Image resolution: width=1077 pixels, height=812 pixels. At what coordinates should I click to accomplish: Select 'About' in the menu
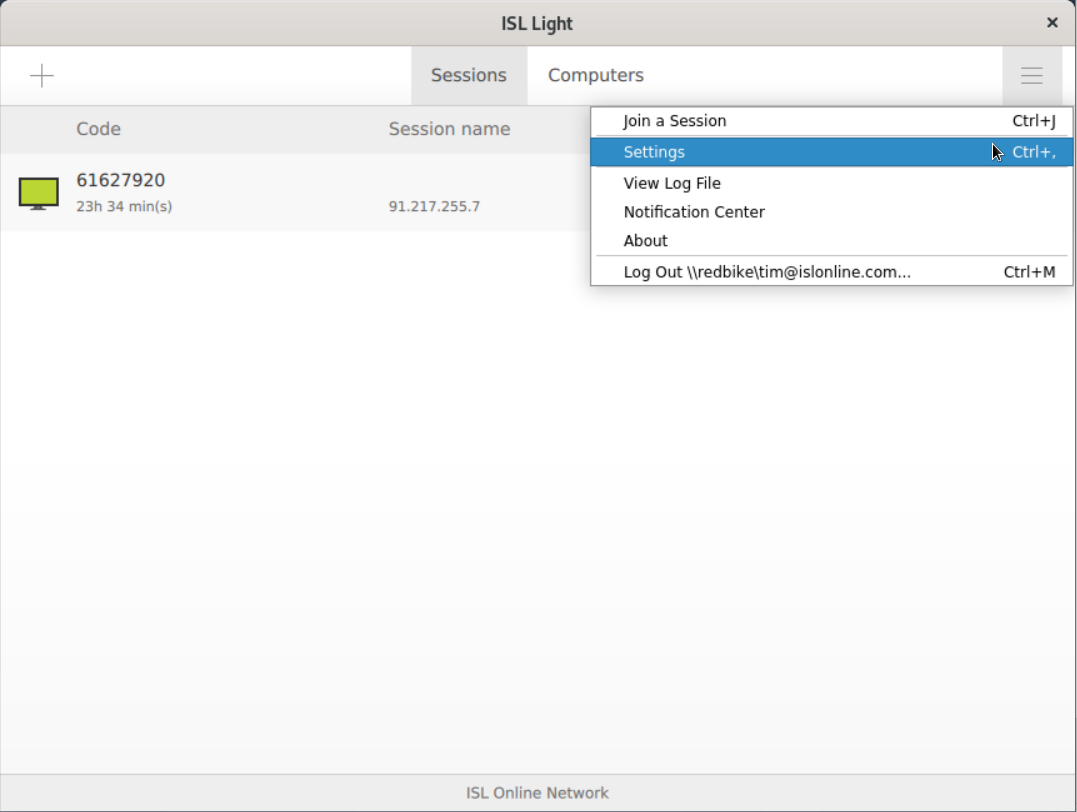[644, 240]
